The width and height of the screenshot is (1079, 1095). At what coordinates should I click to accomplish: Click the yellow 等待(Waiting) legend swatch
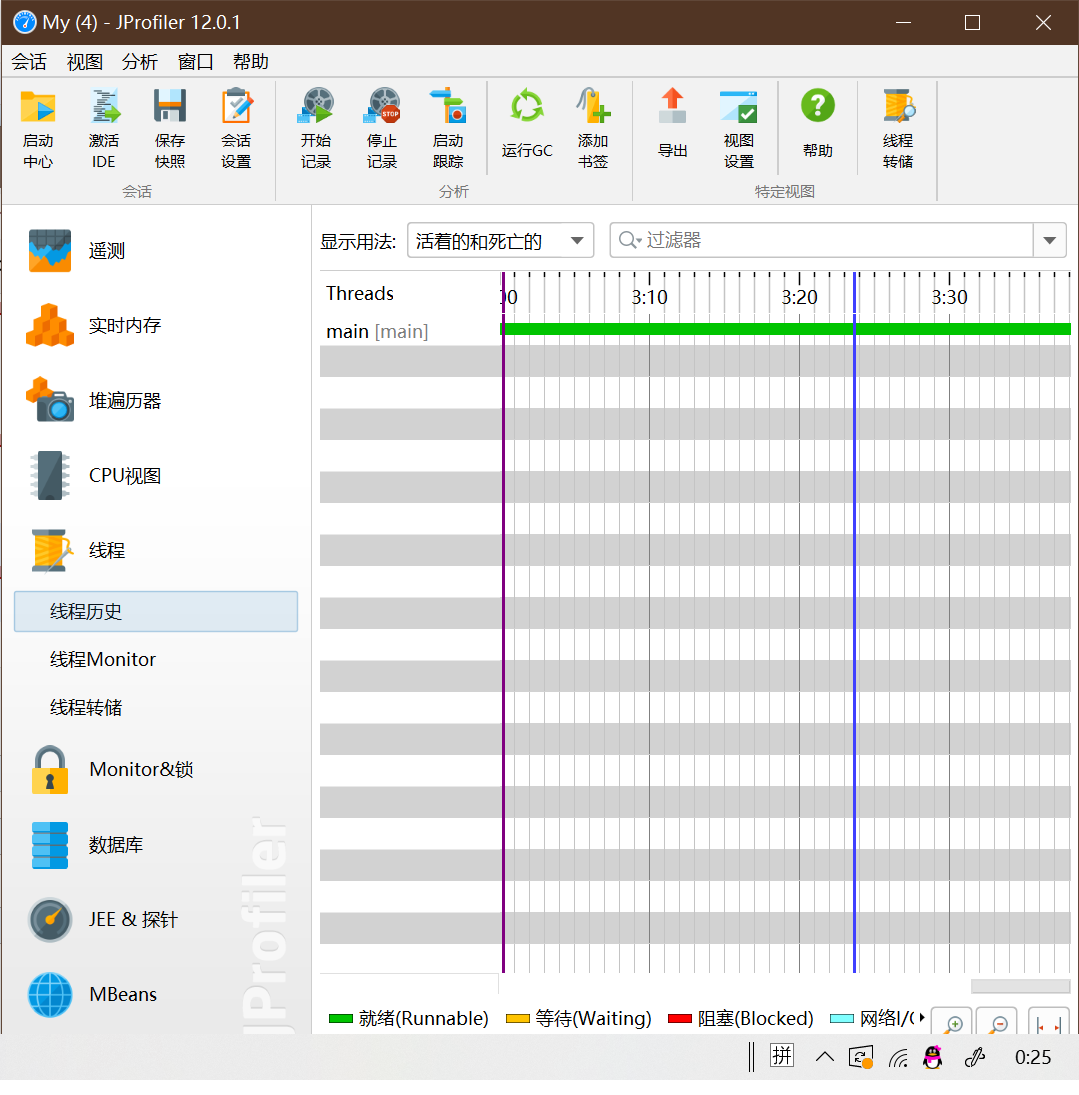click(518, 1018)
